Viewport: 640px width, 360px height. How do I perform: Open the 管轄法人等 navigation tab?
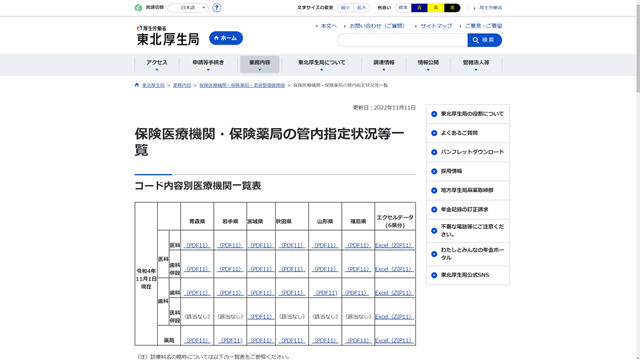476,64
